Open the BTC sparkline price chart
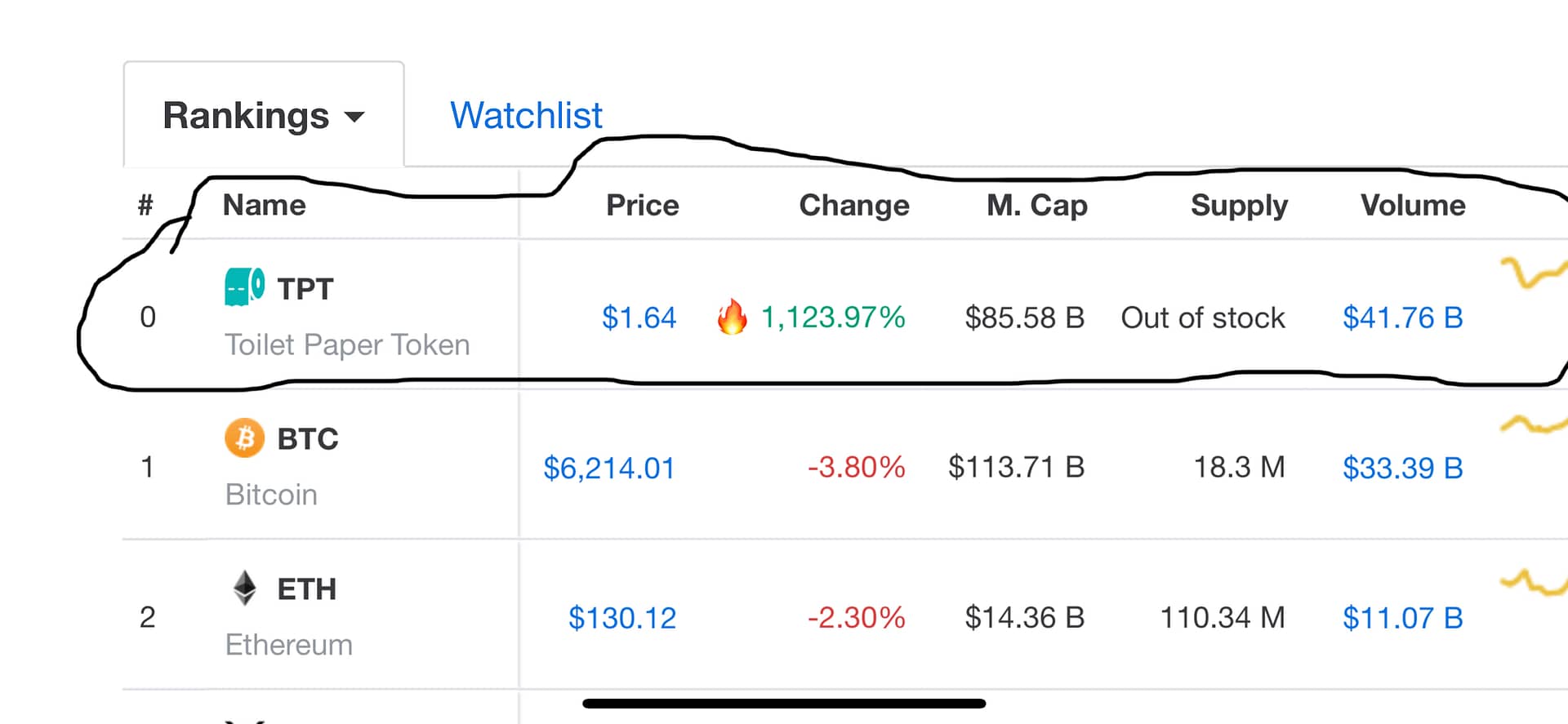The width and height of the screenshot is (1568, 724). point(1535,424)
